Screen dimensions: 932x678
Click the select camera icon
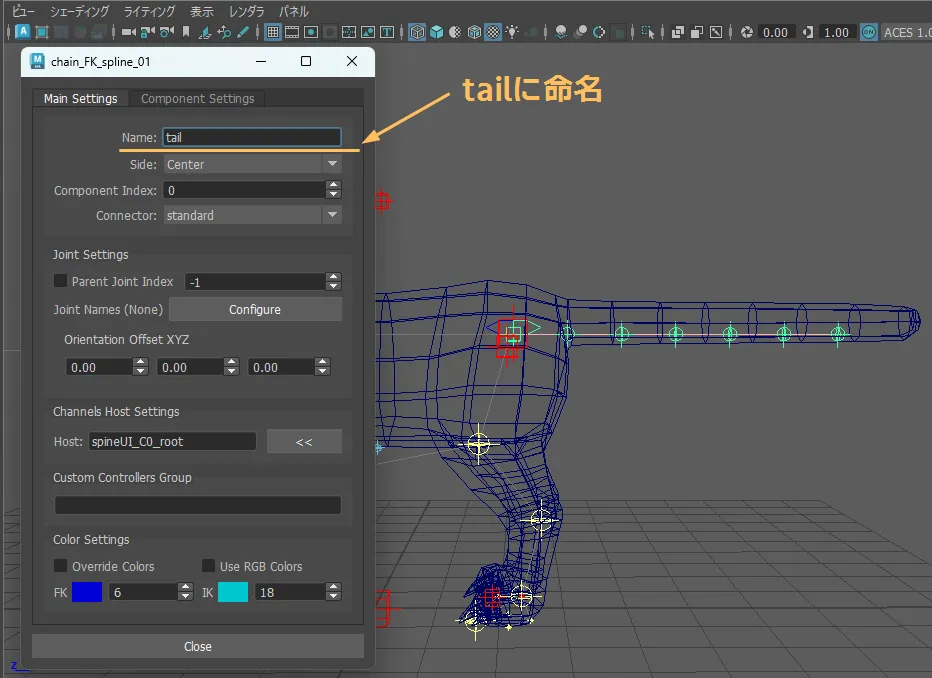pos(130,32)
